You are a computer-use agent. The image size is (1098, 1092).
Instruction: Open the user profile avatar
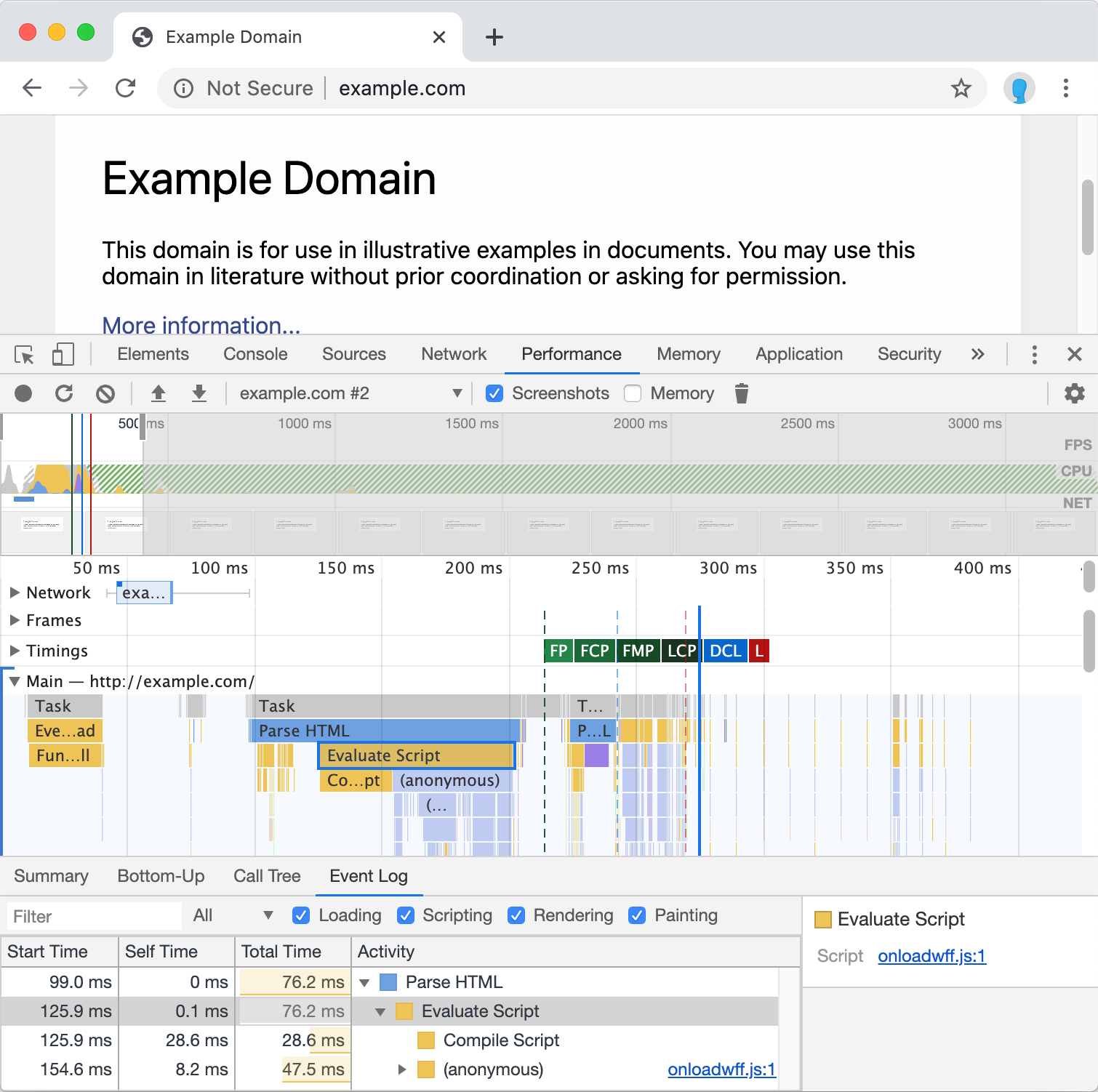click(1019, 88)
